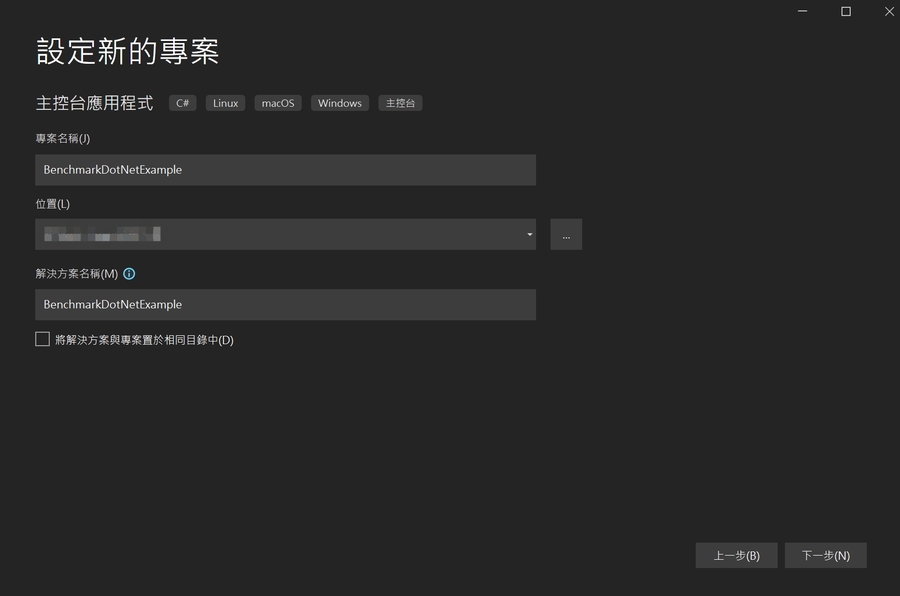Focus the 專案名稱 text field
This screenshot has height=596, width=900.
pyautogui.click(x=285, y=170)
